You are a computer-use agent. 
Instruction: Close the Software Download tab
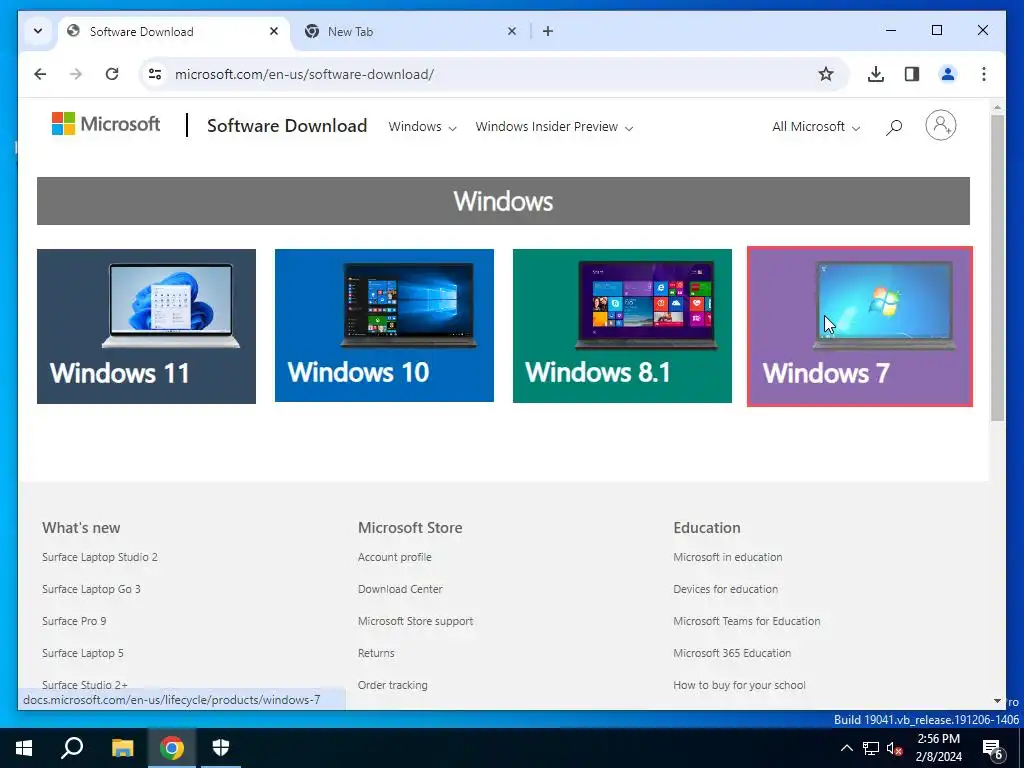tap(274, 31)
